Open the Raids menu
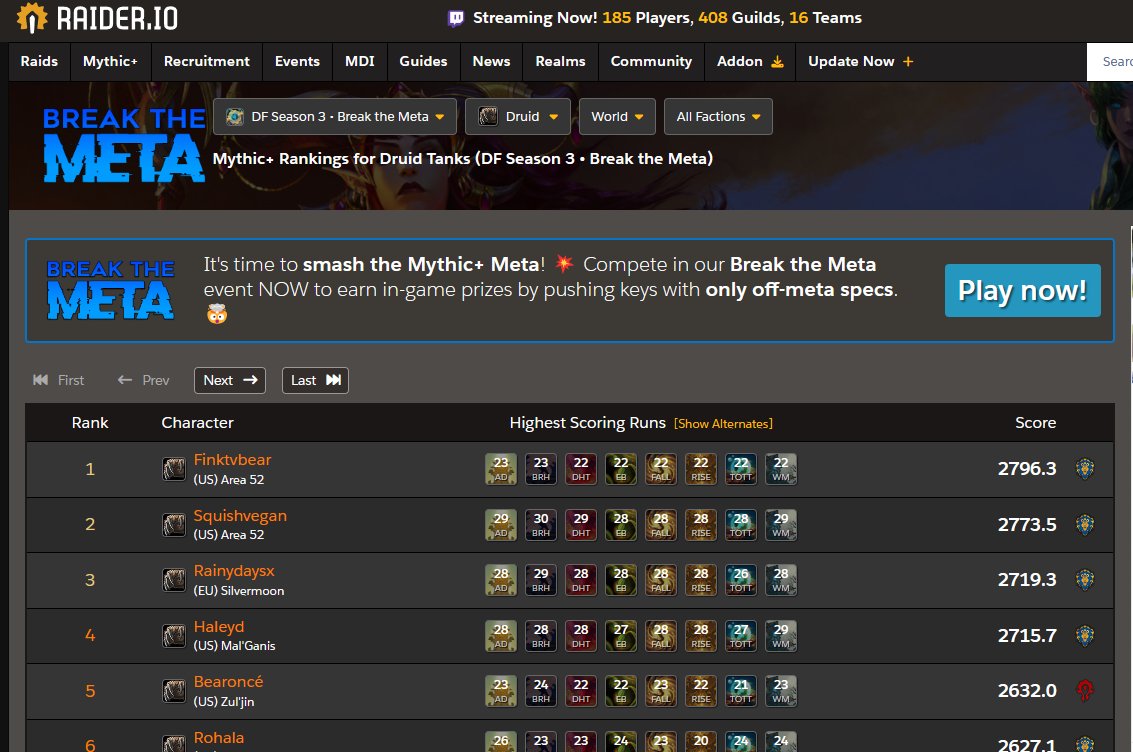Screen dimensions: 1133x752 tap(39, 61)
